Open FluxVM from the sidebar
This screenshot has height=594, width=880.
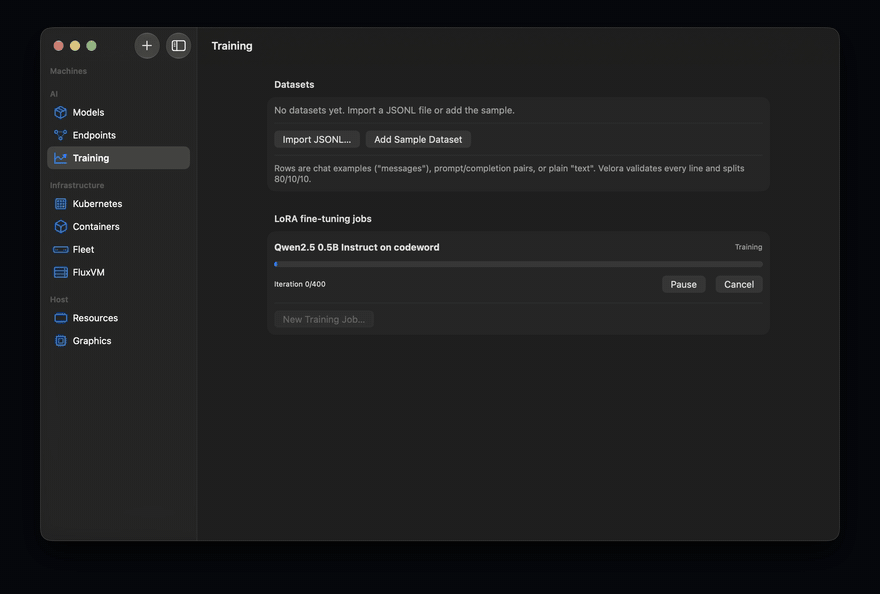[x=118, y=272]
